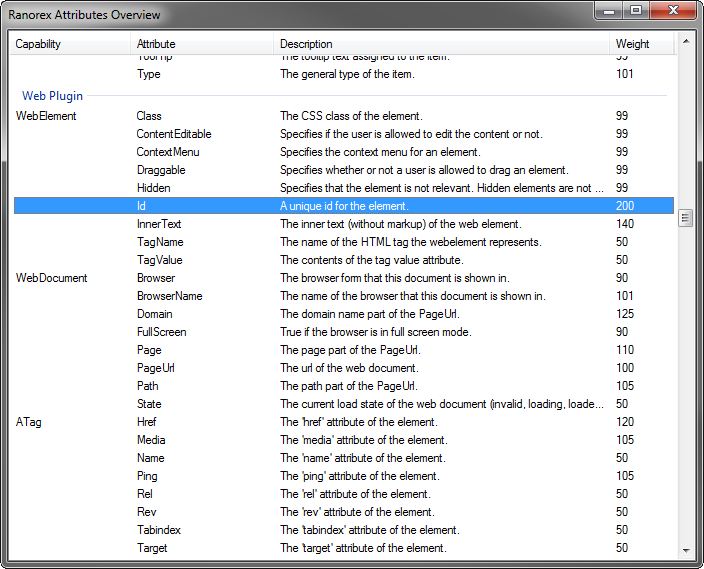
Task: Click the weight value 125
Action: pos(625,314)
